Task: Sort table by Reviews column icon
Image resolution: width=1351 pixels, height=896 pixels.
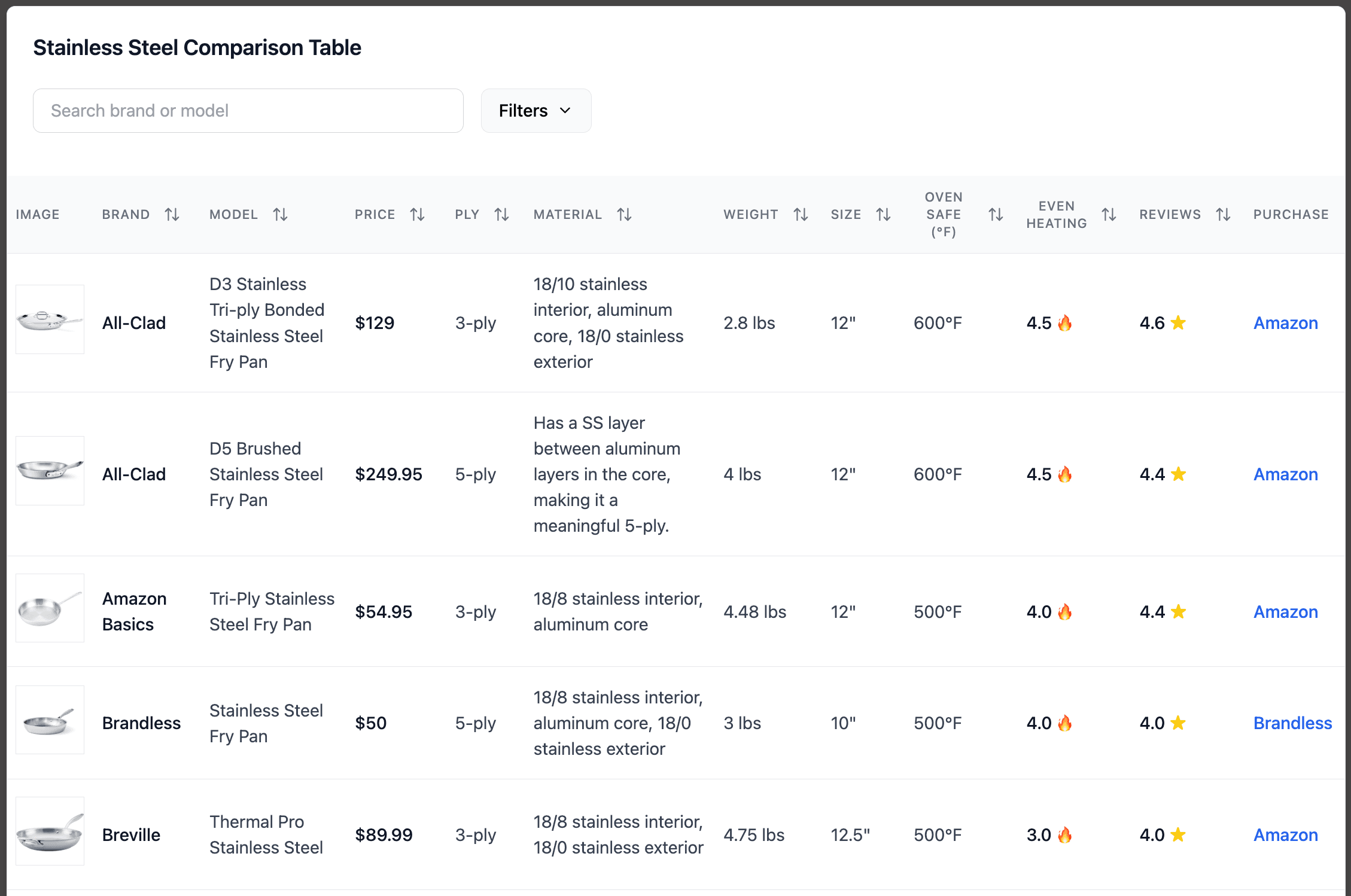Action: (1223, 214)
